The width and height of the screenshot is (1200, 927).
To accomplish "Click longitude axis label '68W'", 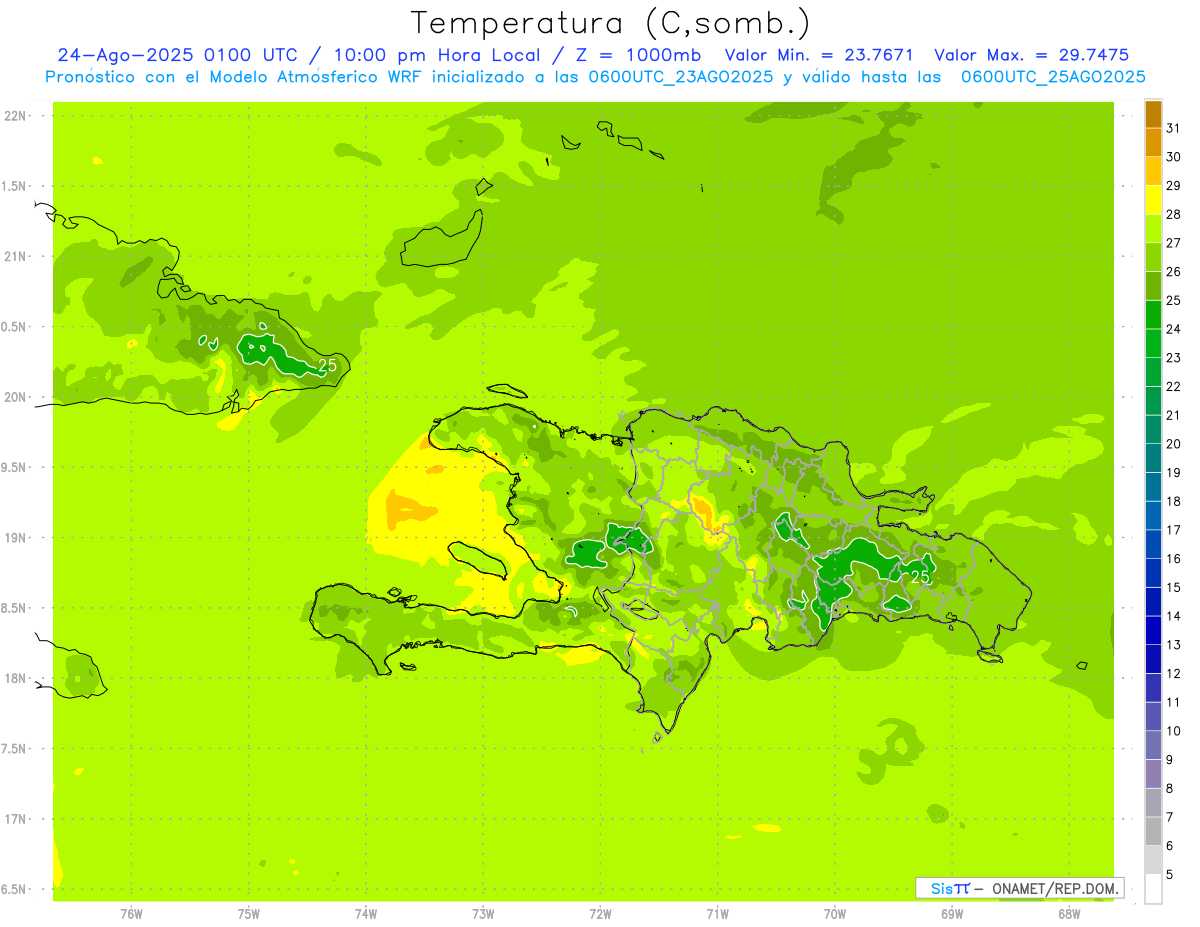I will tap(1068, 914).
